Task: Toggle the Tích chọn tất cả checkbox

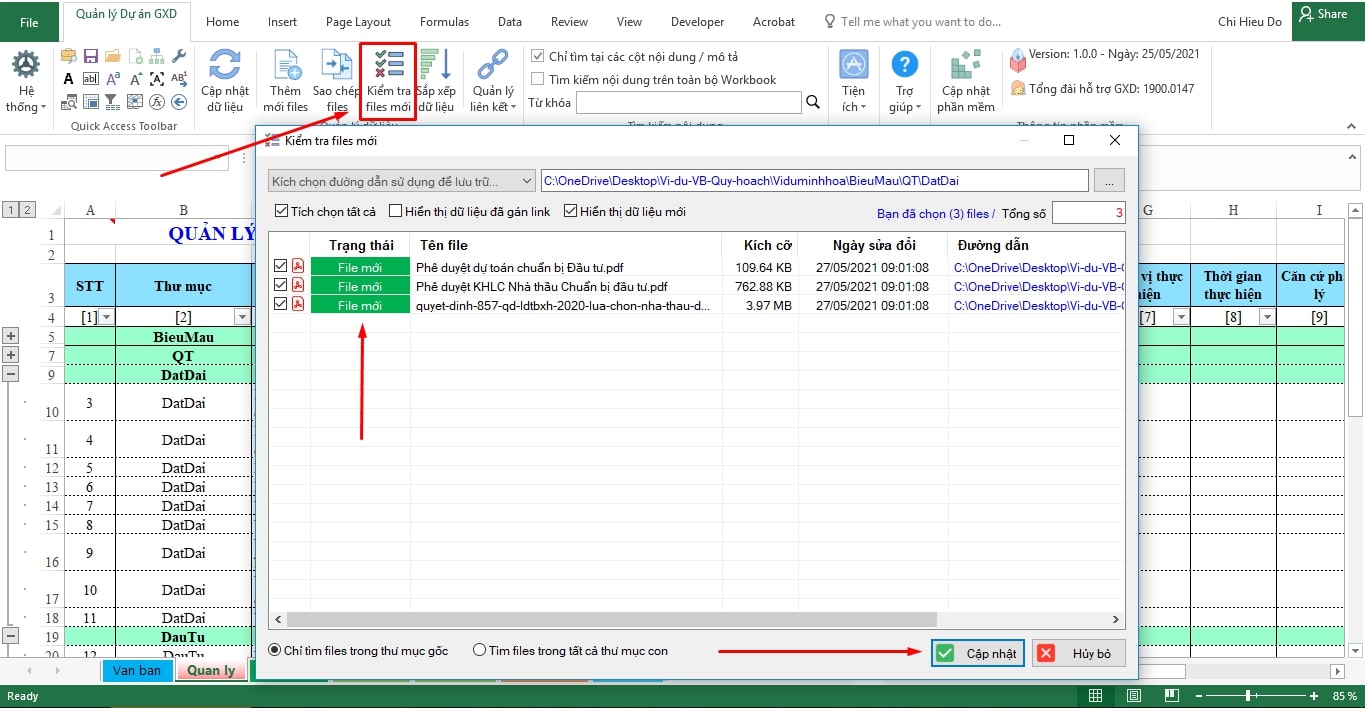Action: (282, 211)
